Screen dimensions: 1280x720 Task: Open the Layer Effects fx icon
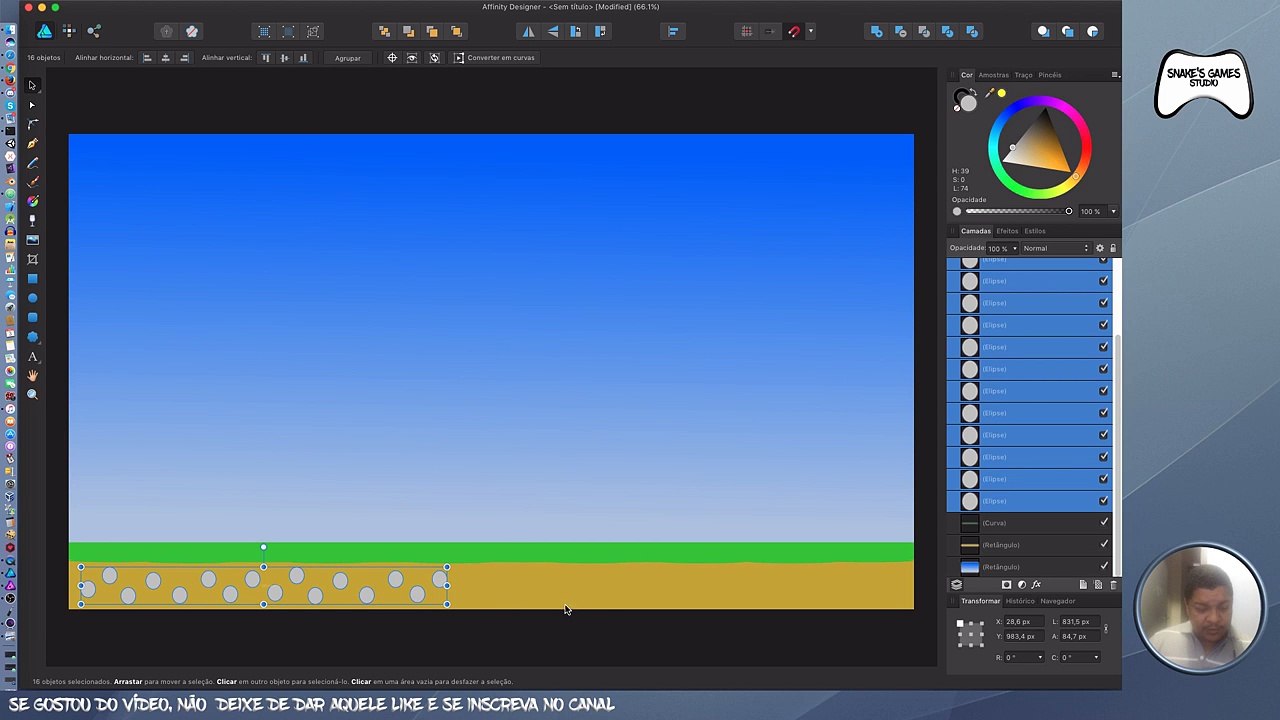1036,585
